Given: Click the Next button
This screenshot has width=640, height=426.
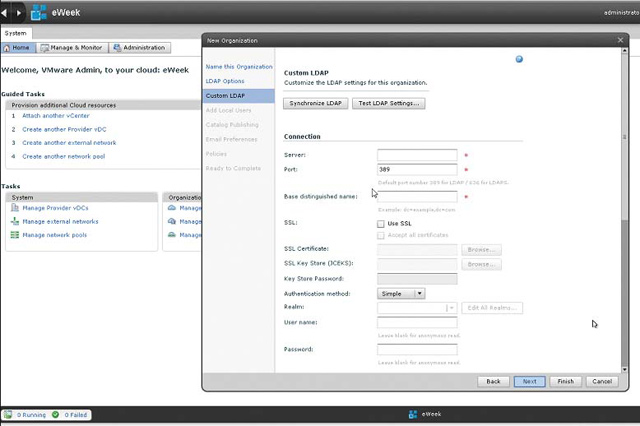Looking at the screenshot, I should pos(529,382).
